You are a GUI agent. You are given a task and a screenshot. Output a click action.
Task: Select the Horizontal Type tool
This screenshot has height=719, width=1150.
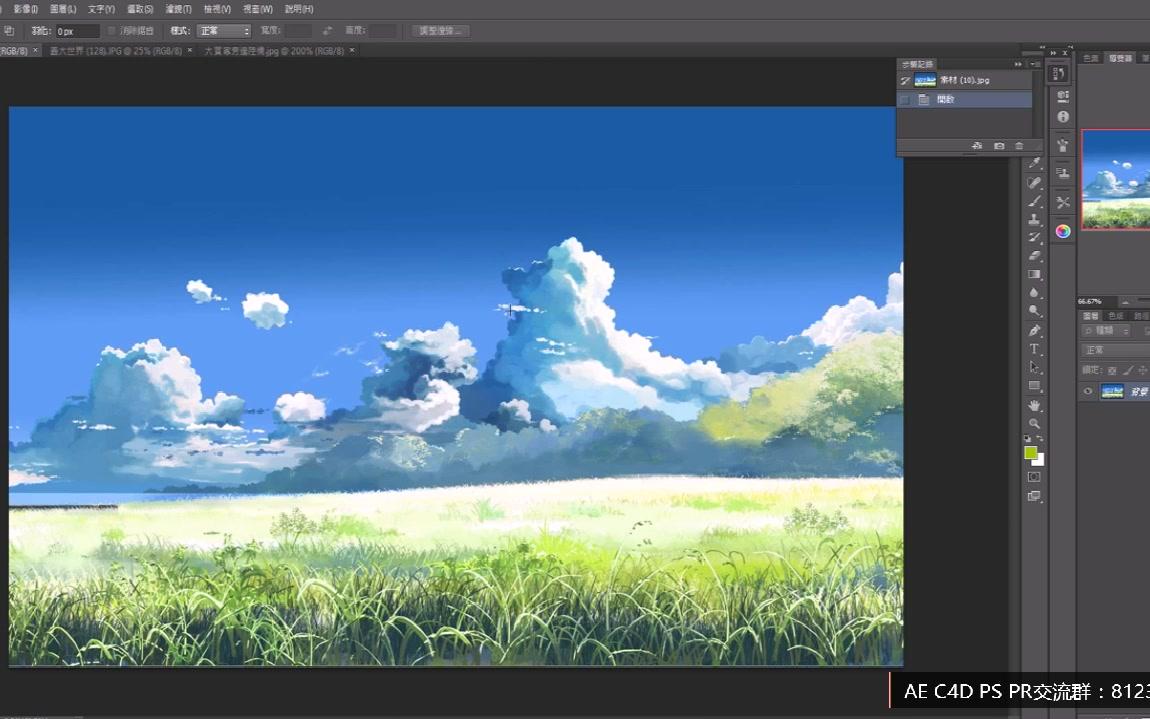click(x=1035, y=349)
